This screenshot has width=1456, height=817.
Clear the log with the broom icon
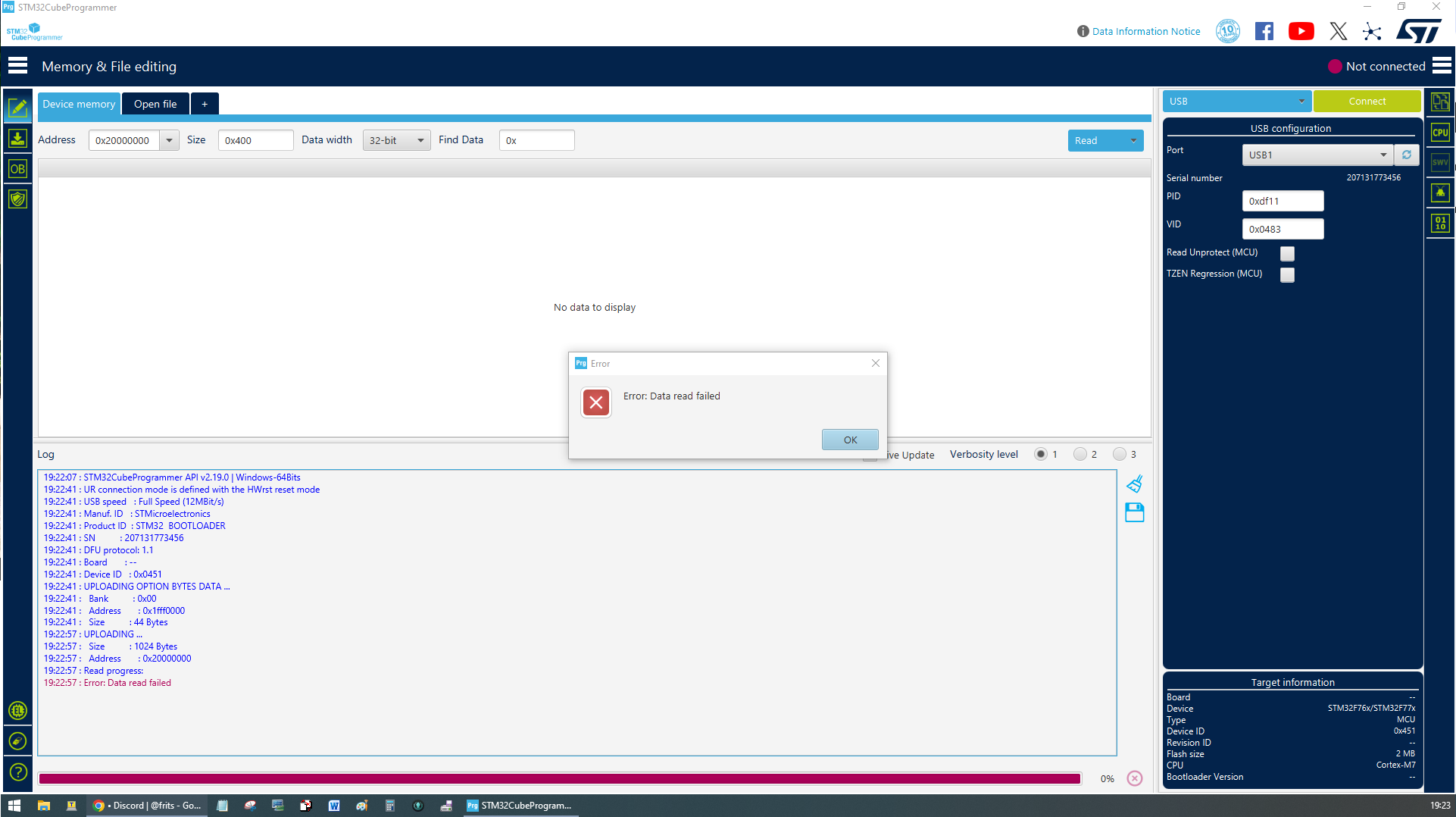(1134, 484)
